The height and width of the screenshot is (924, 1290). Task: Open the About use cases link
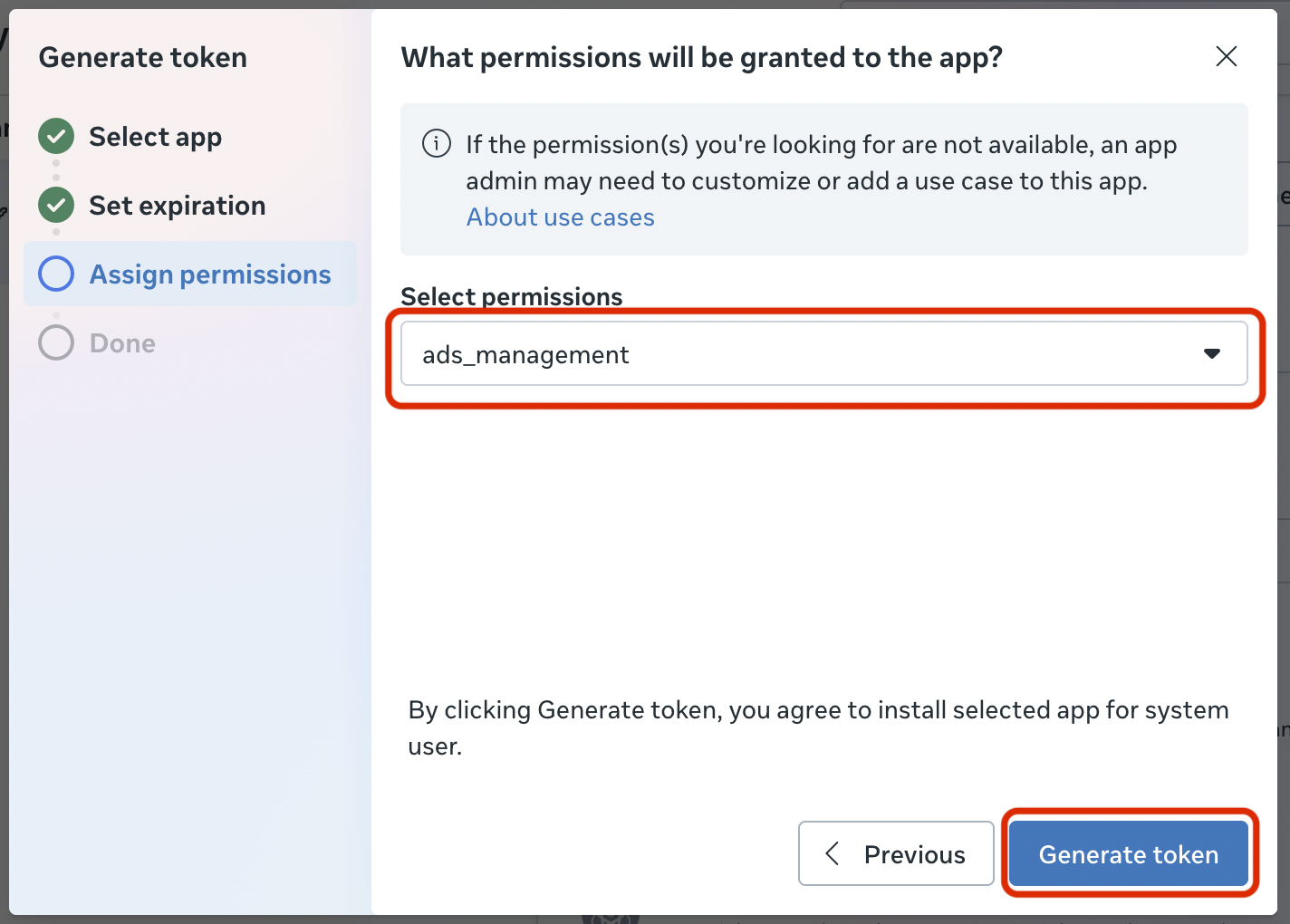pos(560,217)
